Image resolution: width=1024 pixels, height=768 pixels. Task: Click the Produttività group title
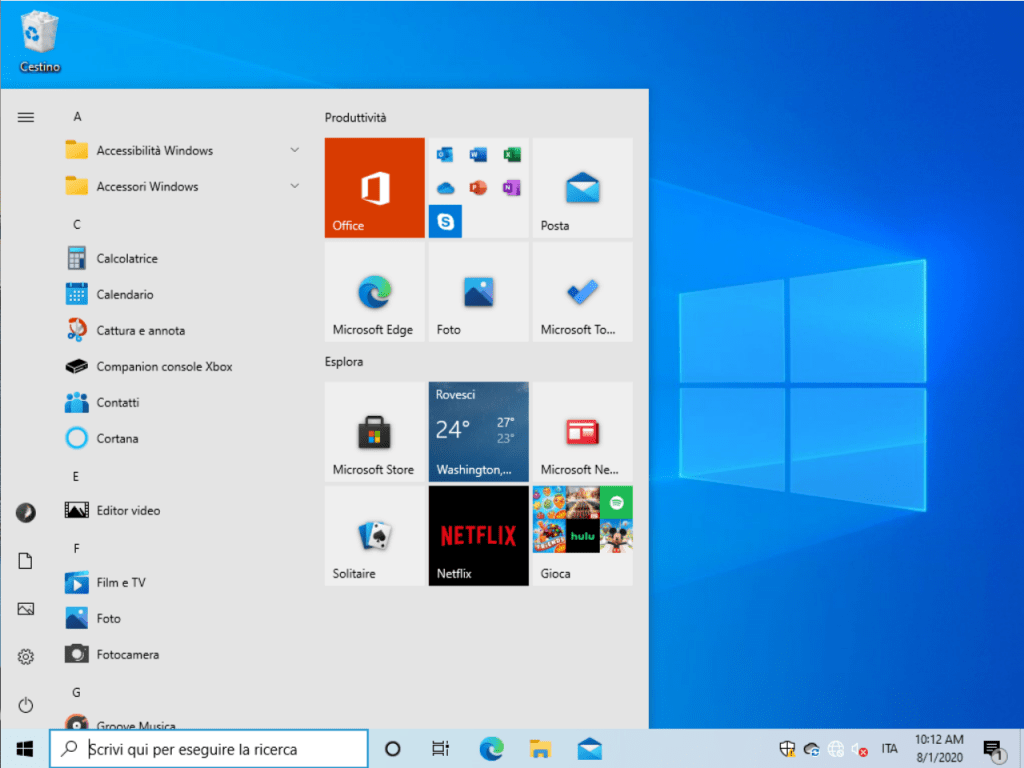pyautogui.click(x=355, y=118)
